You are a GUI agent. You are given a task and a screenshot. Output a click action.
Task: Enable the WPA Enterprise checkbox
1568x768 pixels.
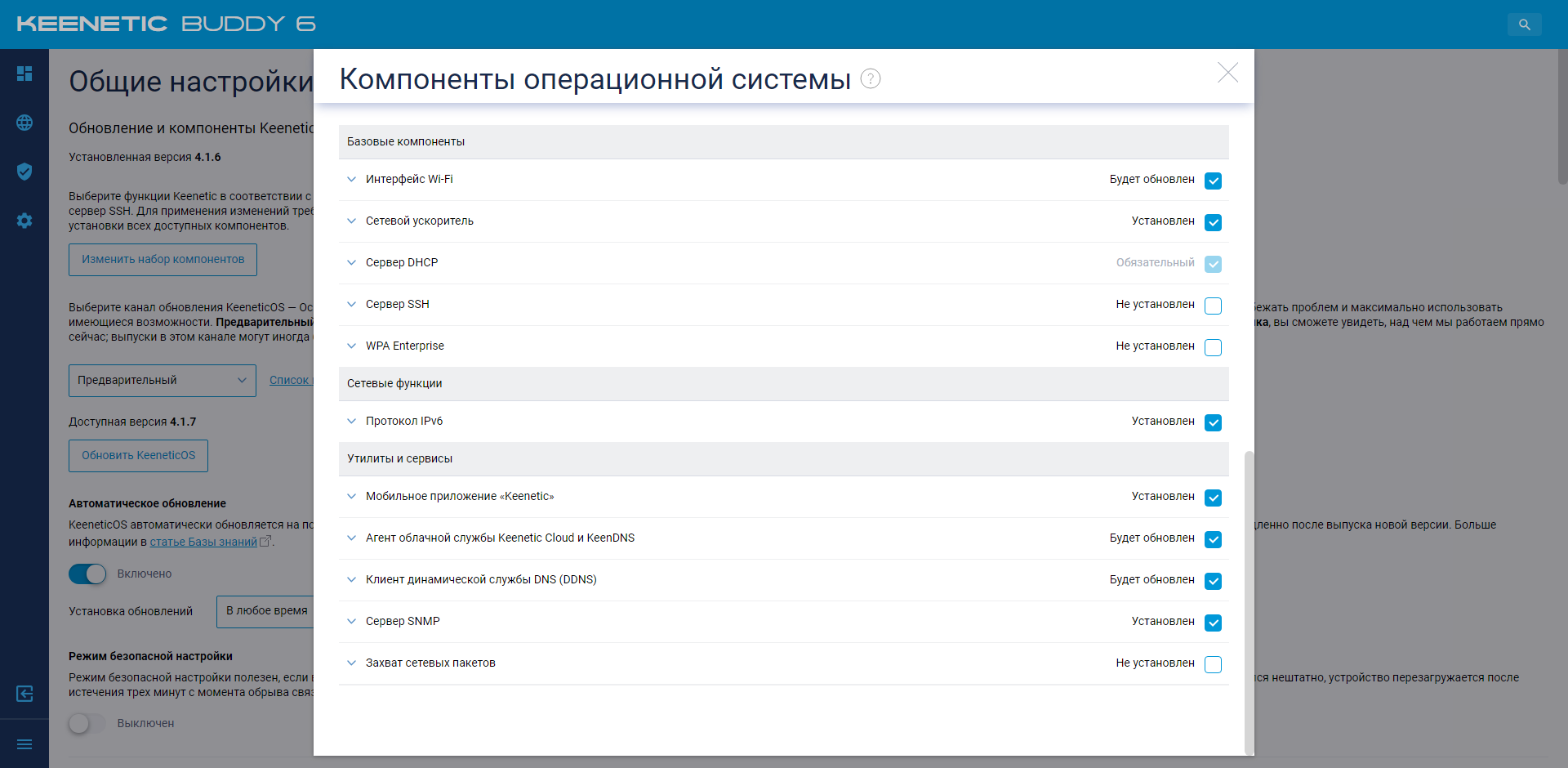point(1214,347)
